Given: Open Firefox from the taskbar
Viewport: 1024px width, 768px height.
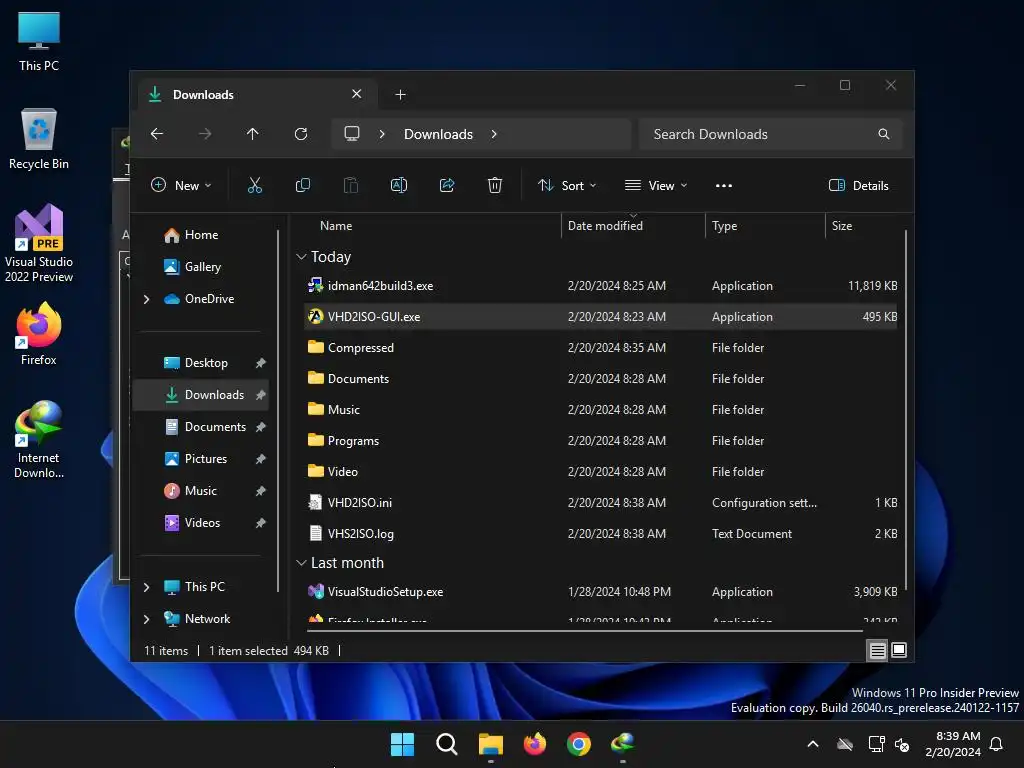Looking at the screenshot, I should point(535,744).
